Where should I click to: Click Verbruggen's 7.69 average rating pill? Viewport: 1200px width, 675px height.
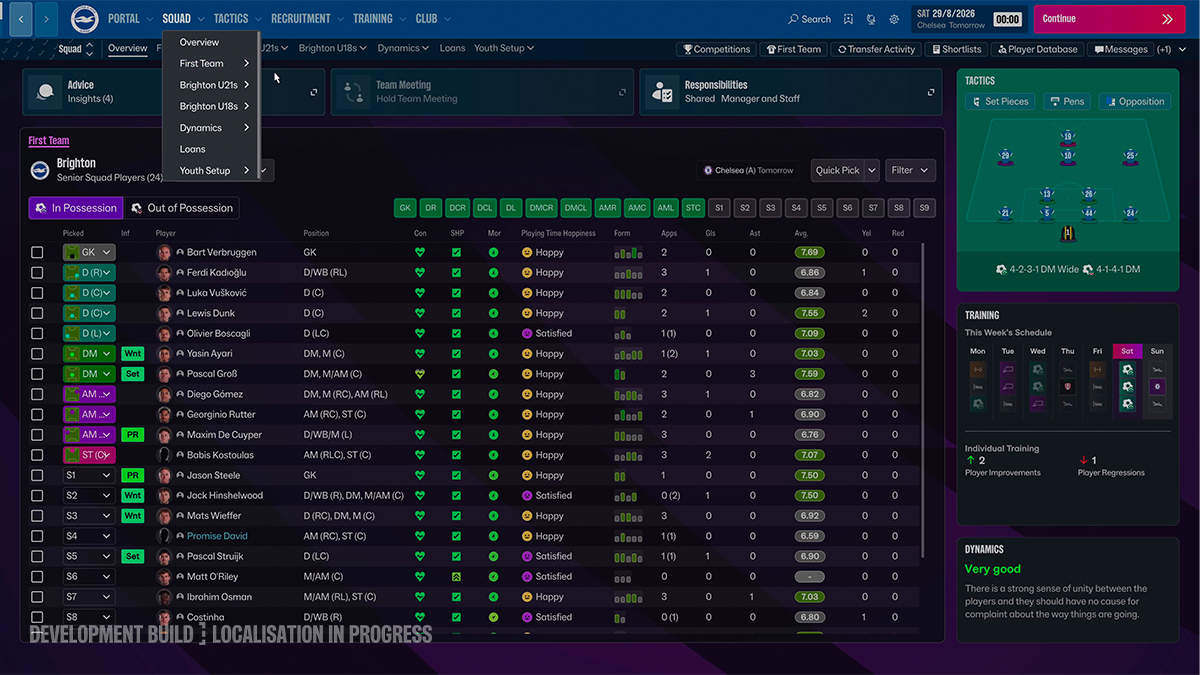pyautogui.click(x=810, y=253)
